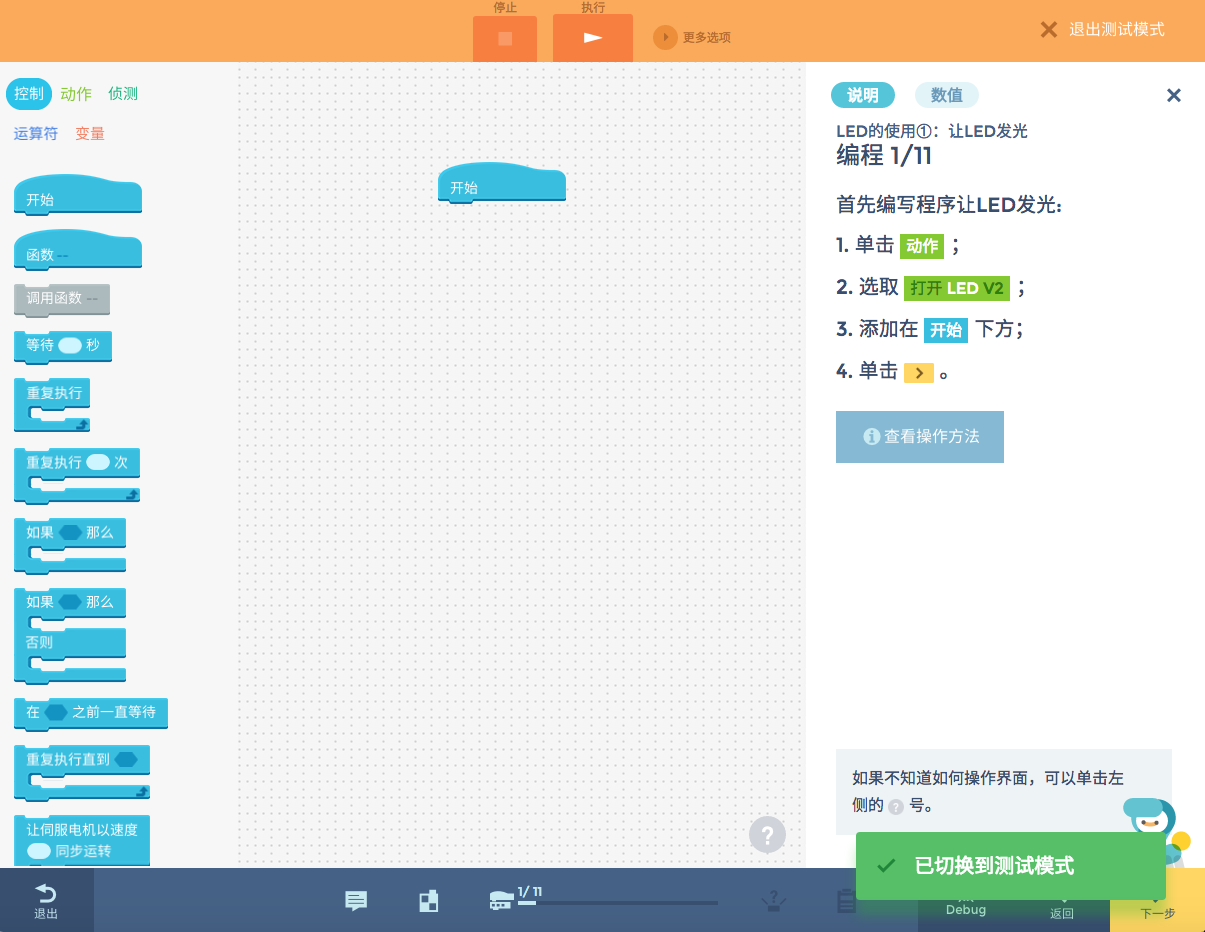Click the blocks puzzle icon in bottom bar
The width and height of the screenshot is (1205, 932).
pyautogui.click(x=428, y=901)
